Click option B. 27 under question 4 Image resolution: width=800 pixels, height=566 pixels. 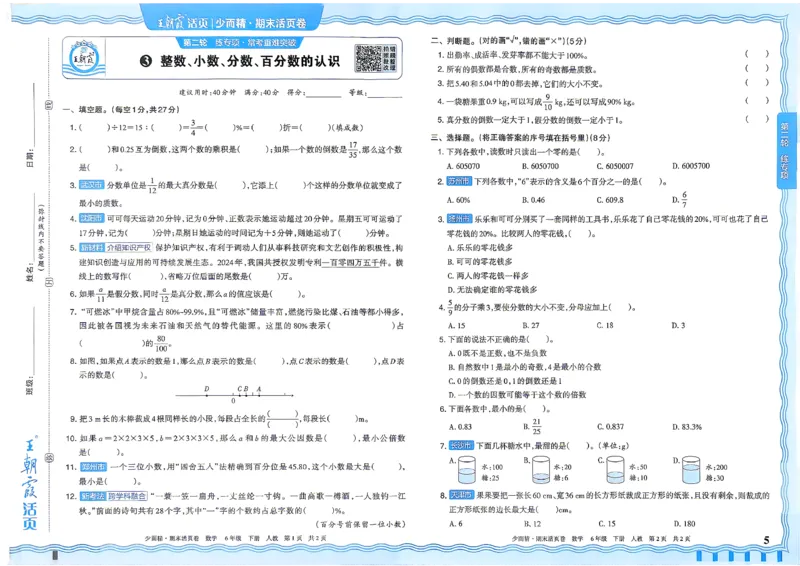click(531, 325)
